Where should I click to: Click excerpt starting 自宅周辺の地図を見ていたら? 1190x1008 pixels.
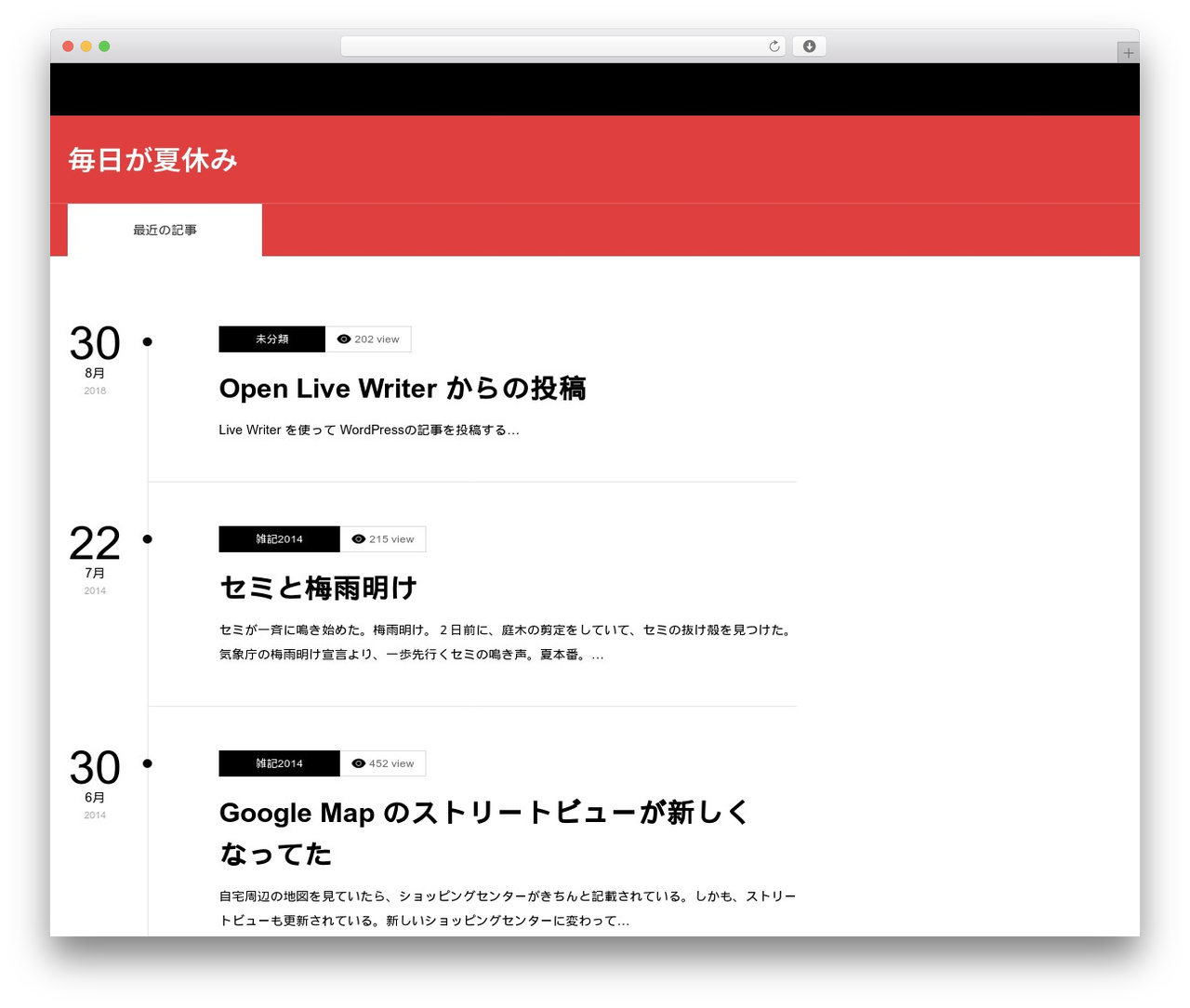pyautogui.click(x=508, y=909)
